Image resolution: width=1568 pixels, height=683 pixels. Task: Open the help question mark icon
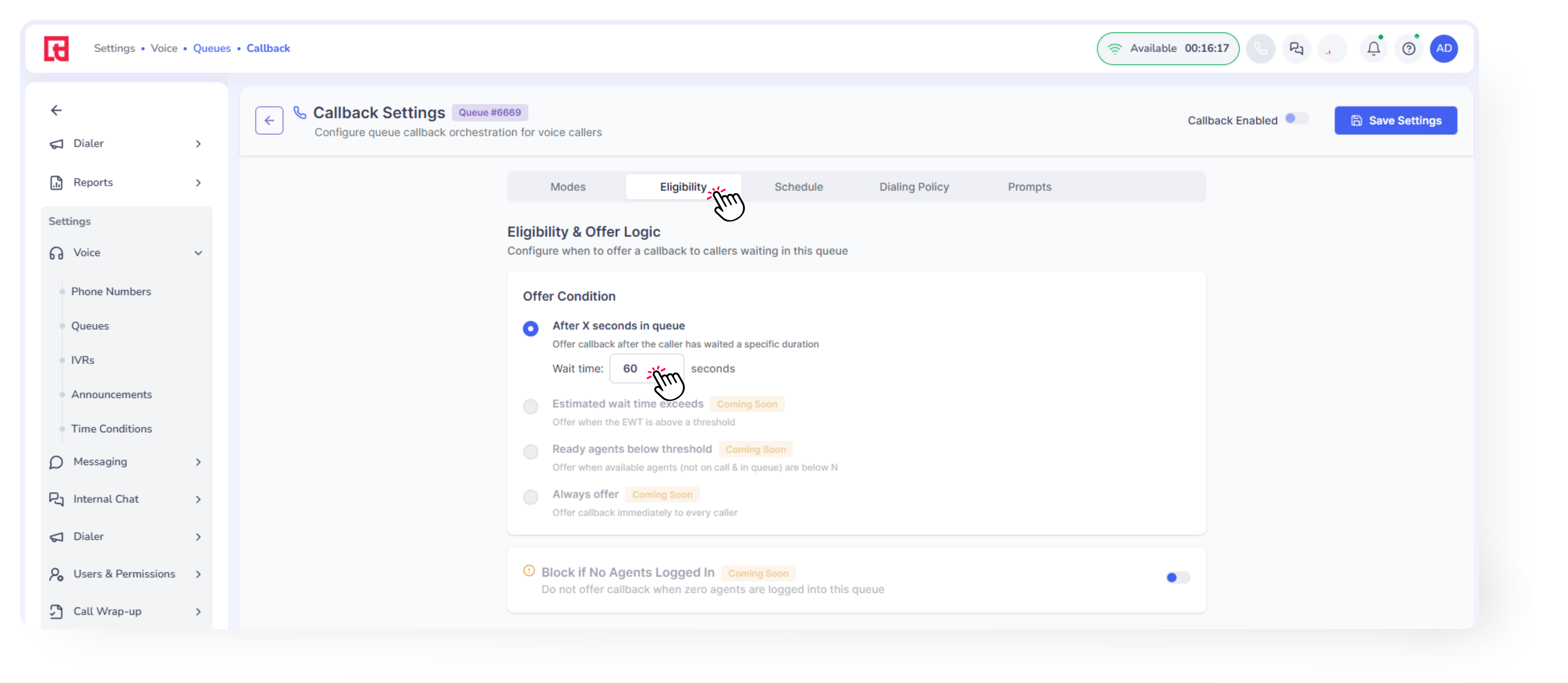[x=1409, y=49]
